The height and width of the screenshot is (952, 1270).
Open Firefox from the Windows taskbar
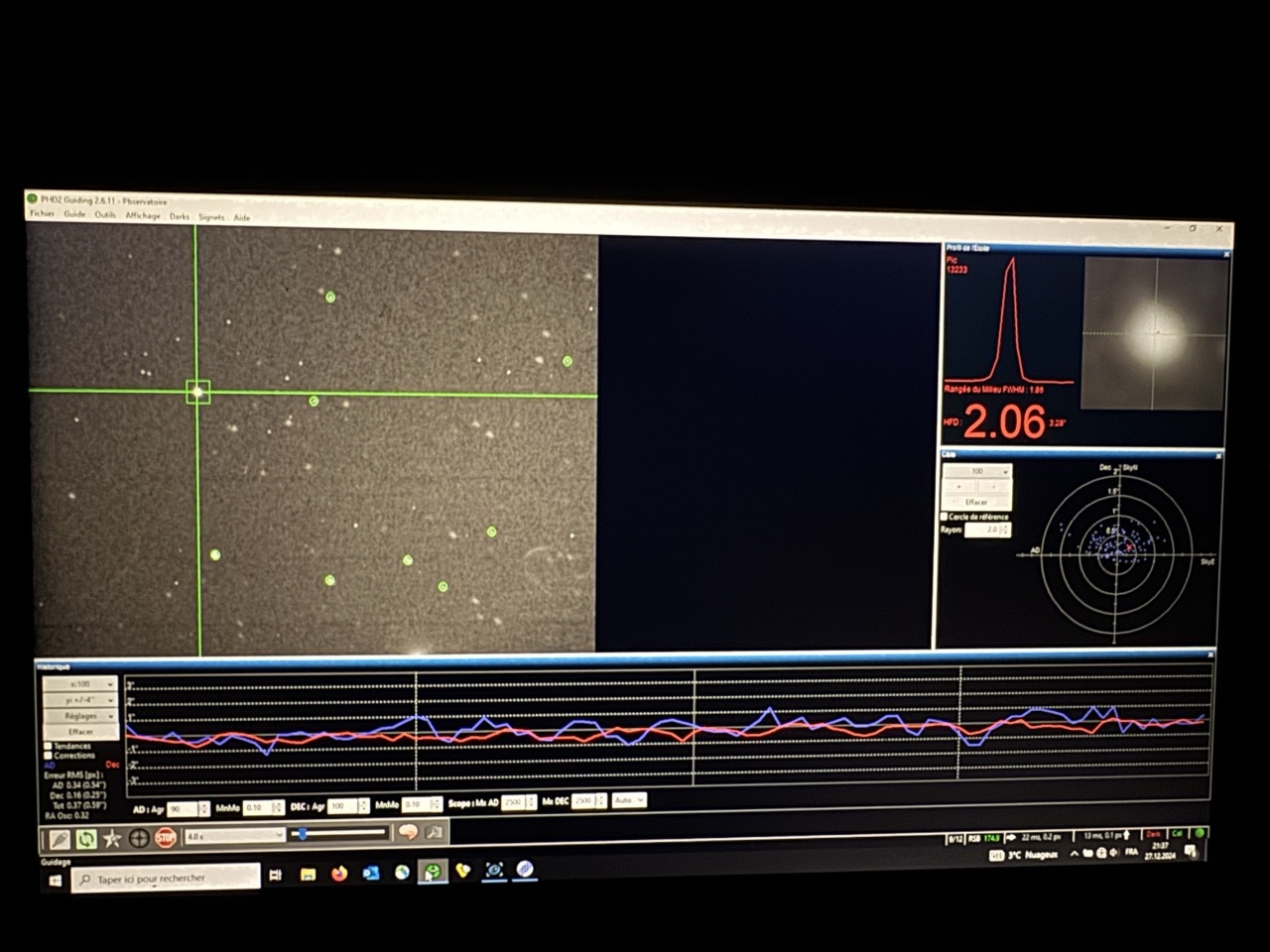coord(339,874)
